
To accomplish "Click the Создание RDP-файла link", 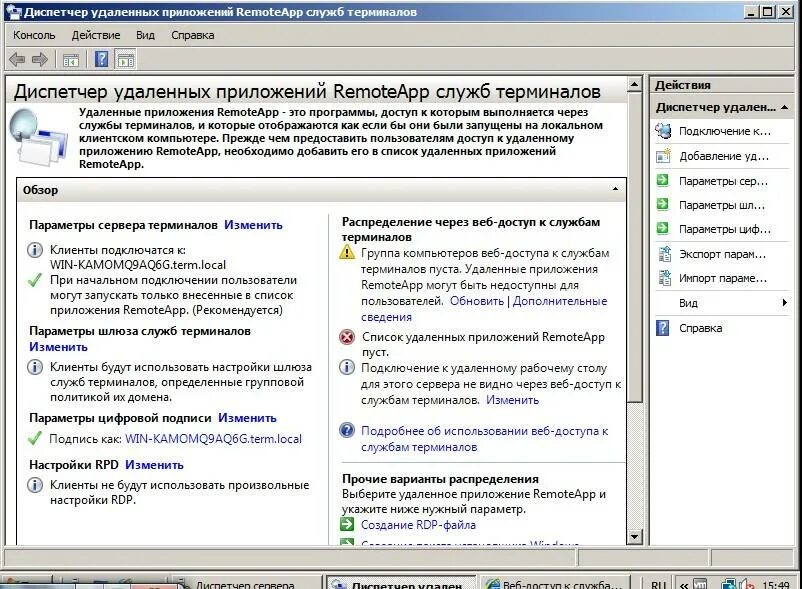I will (x=418, y=525).
